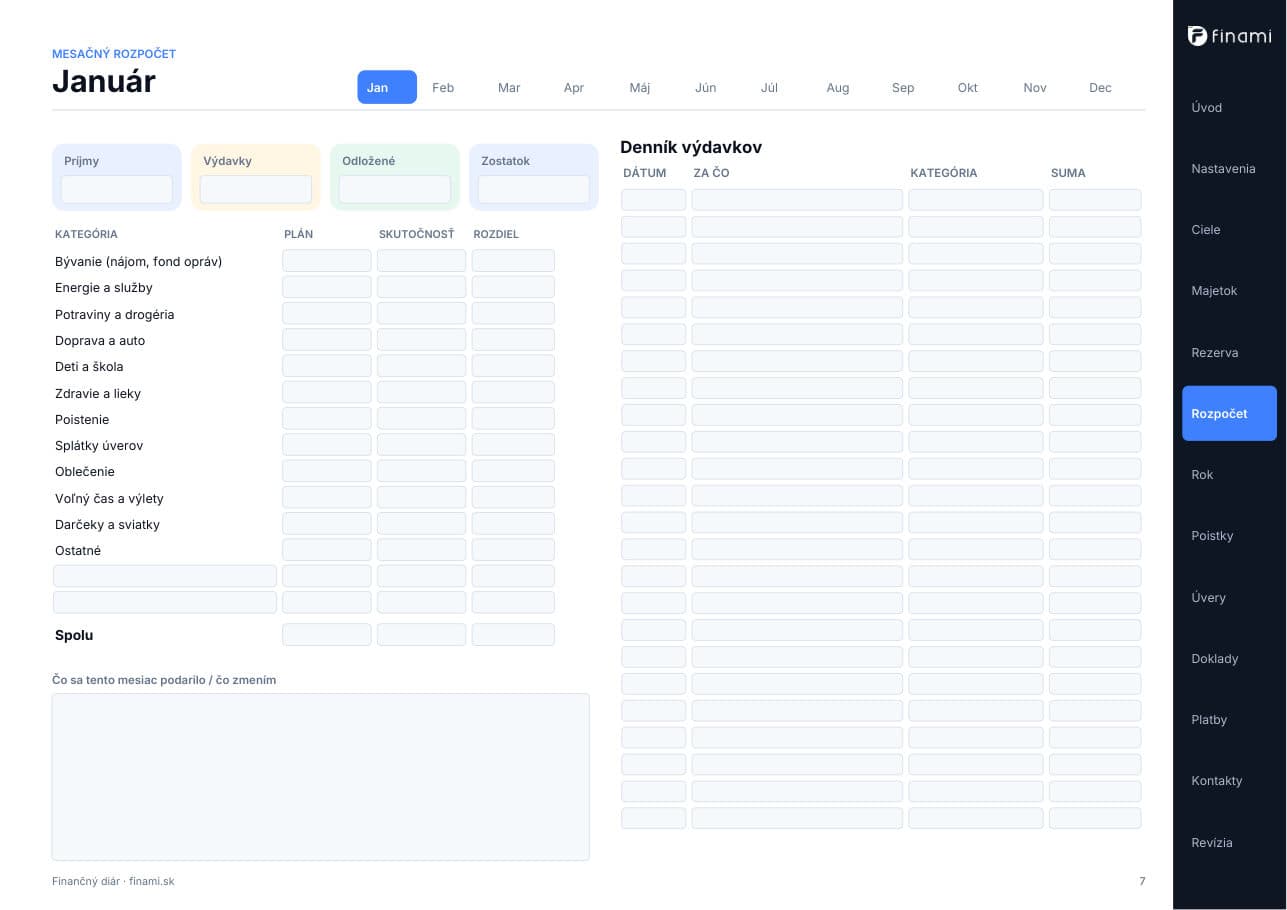This screenshot has height=910, width=1287.
Task: Select the Okt month tab
Action: pyautogui.click(x=968, y=87)
